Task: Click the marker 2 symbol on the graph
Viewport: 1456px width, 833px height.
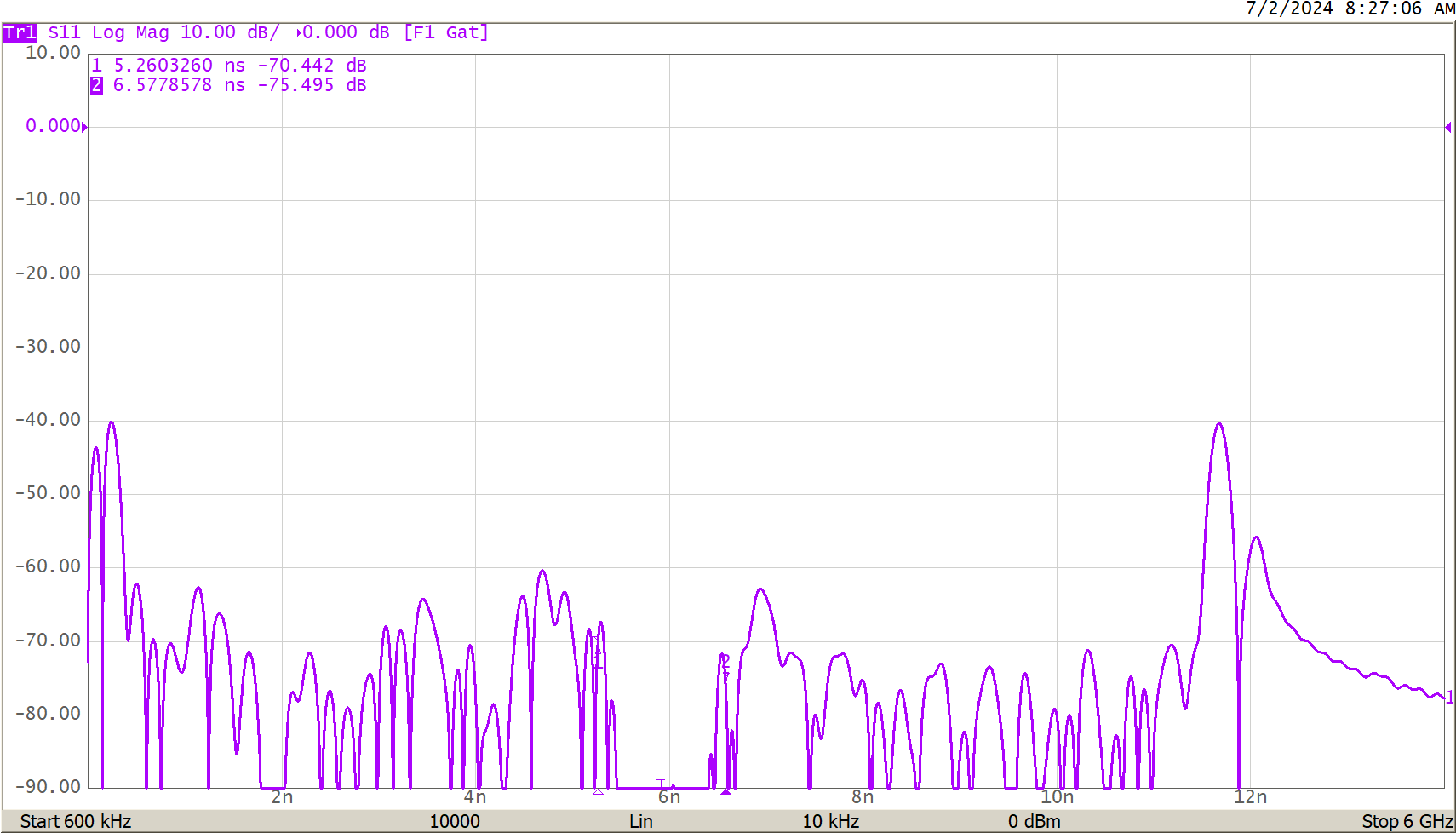Action: click(725, 658)
